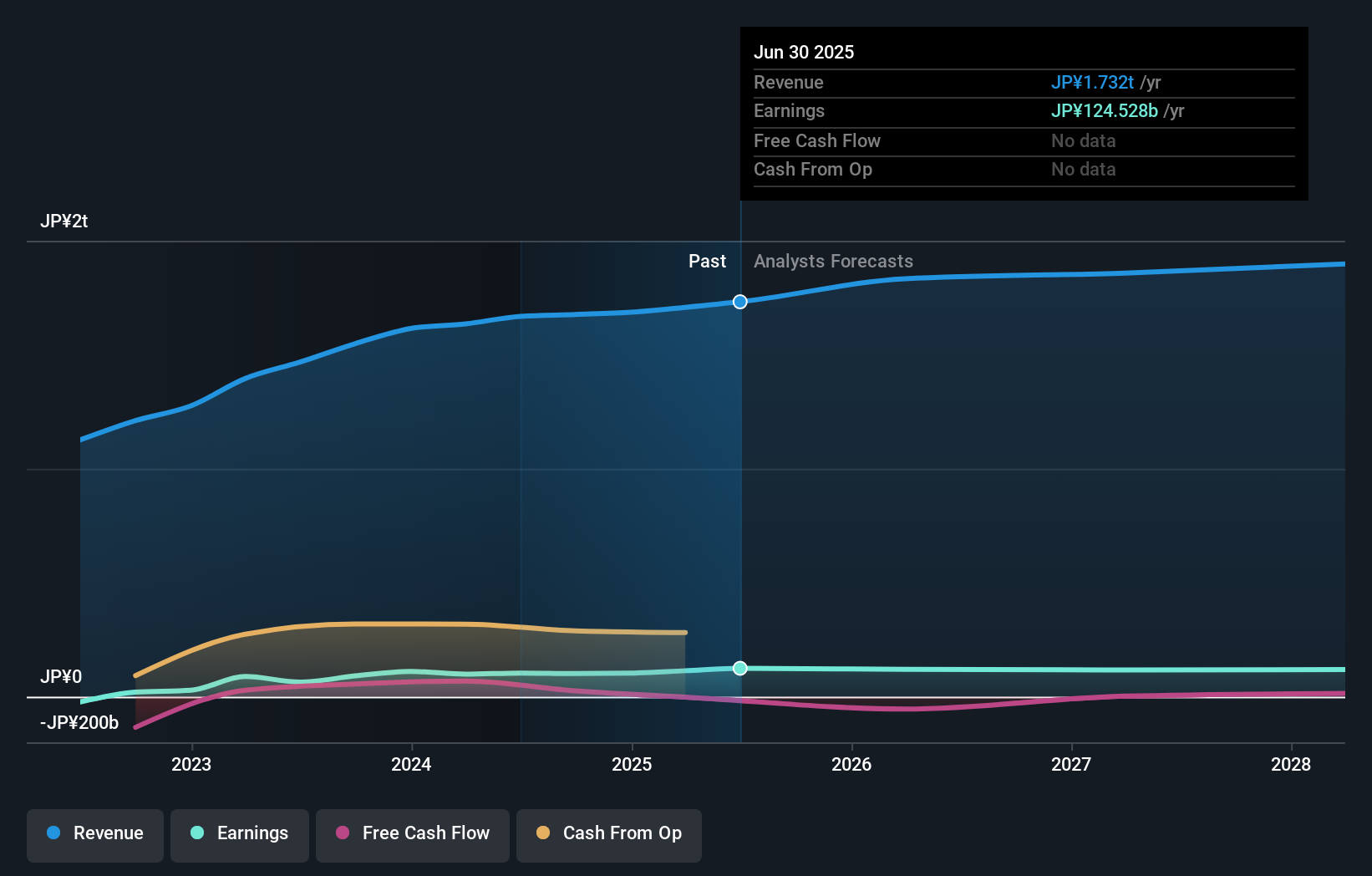Toggle the Cash From Op series
Image resolution: width=1372 pixels, height=876 pixels.
pyautogui.click(x=608, y=834)
